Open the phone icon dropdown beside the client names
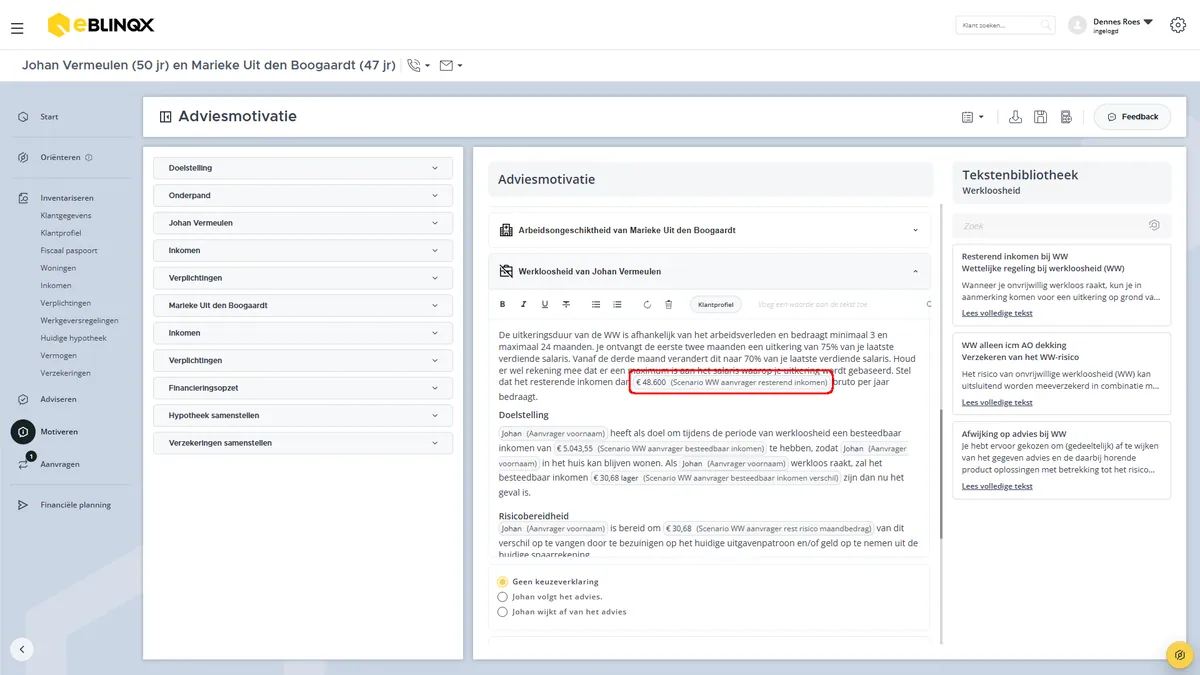The height and width of the screenshot is (675, 1200). point(419,66)
